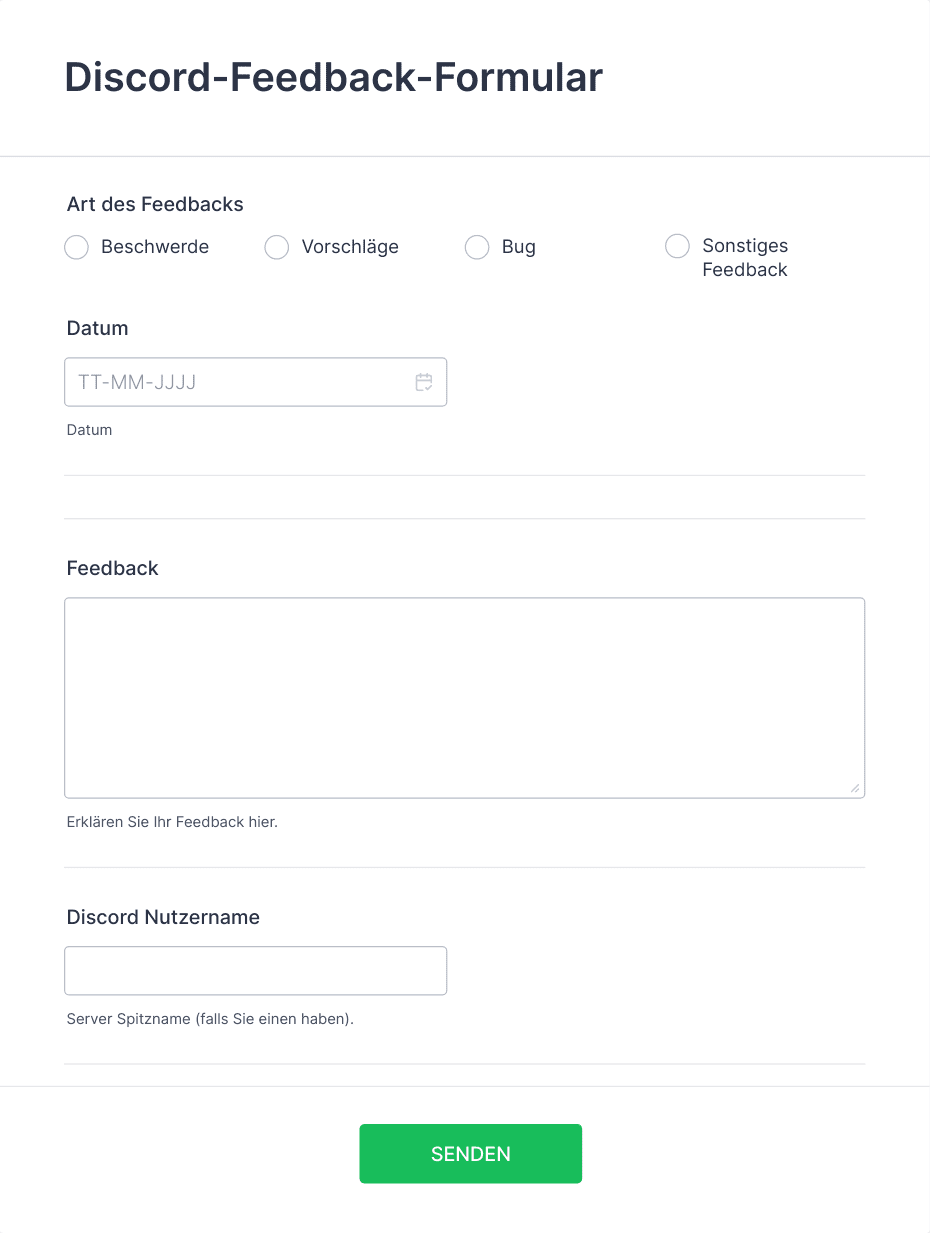Open the calendar picker icon in date field
Image resolution: width=930 pixels, height=1233 pixels.
(x=424, y=382)
